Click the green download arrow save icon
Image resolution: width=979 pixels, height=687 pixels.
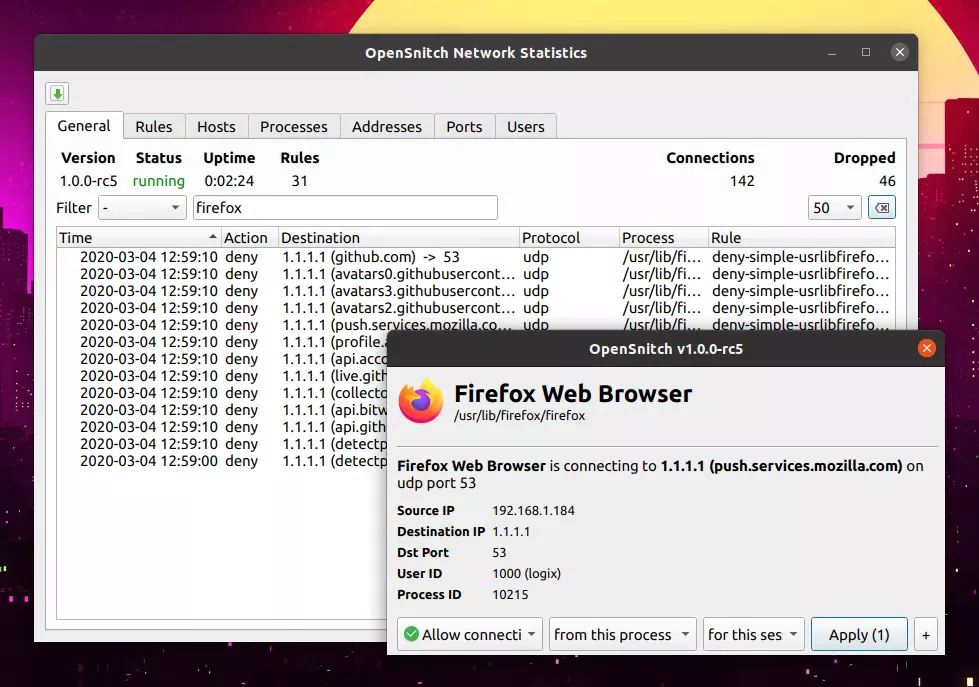[x=57, y=94]
